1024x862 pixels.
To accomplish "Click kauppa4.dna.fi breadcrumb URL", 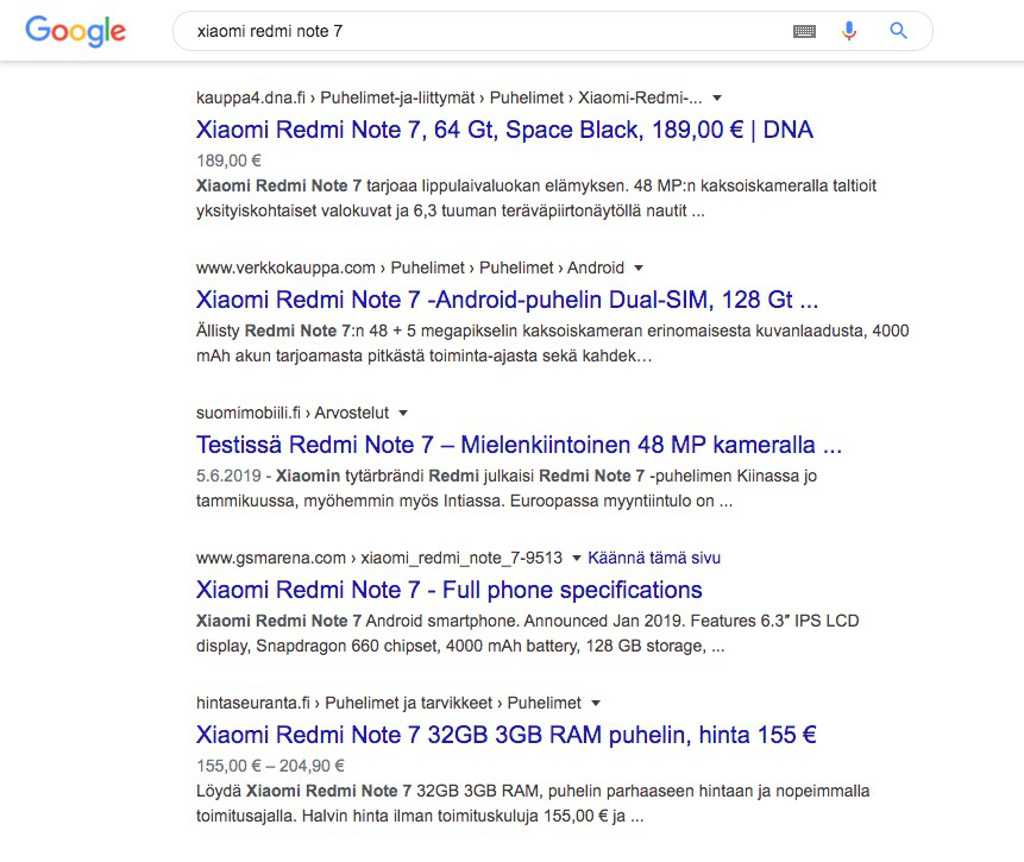I will (x=449, y=98).
